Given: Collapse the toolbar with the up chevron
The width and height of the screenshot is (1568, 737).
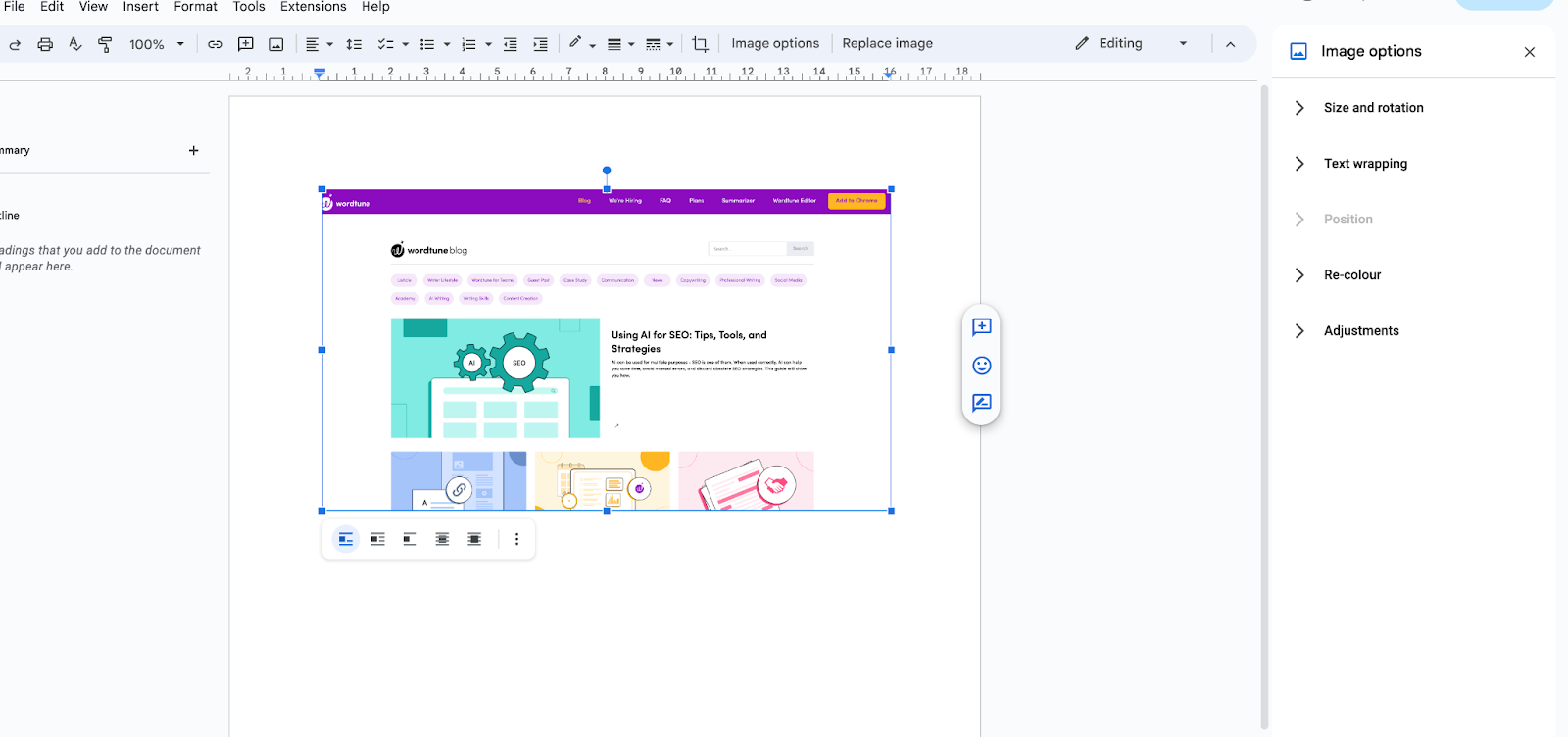Looking at the screenshot, I should click(x=1231, y=44).
